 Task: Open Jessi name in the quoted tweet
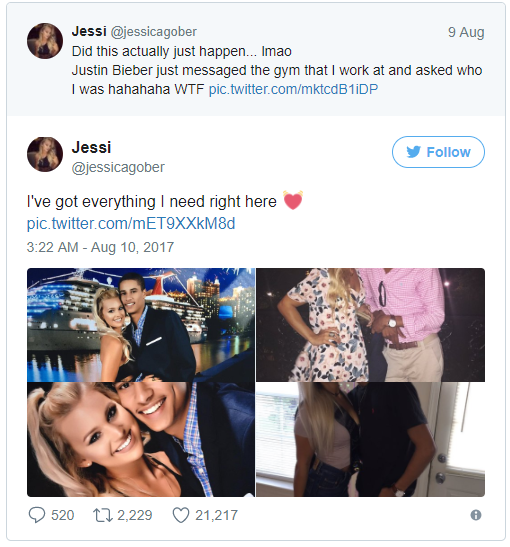pos(89,31)
